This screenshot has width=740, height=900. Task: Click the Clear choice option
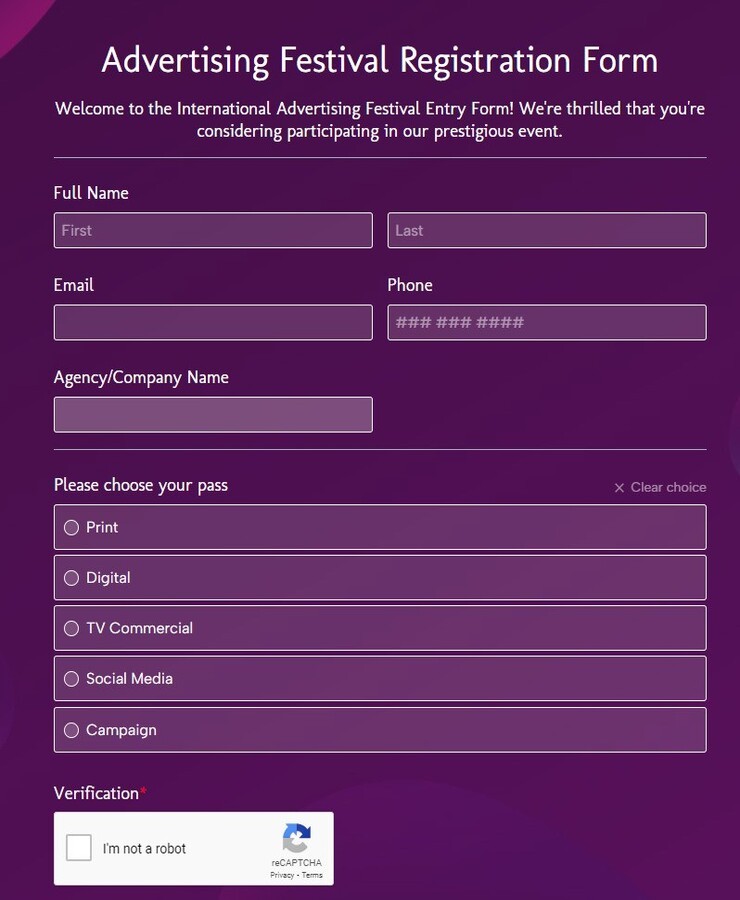click(667, 487)
